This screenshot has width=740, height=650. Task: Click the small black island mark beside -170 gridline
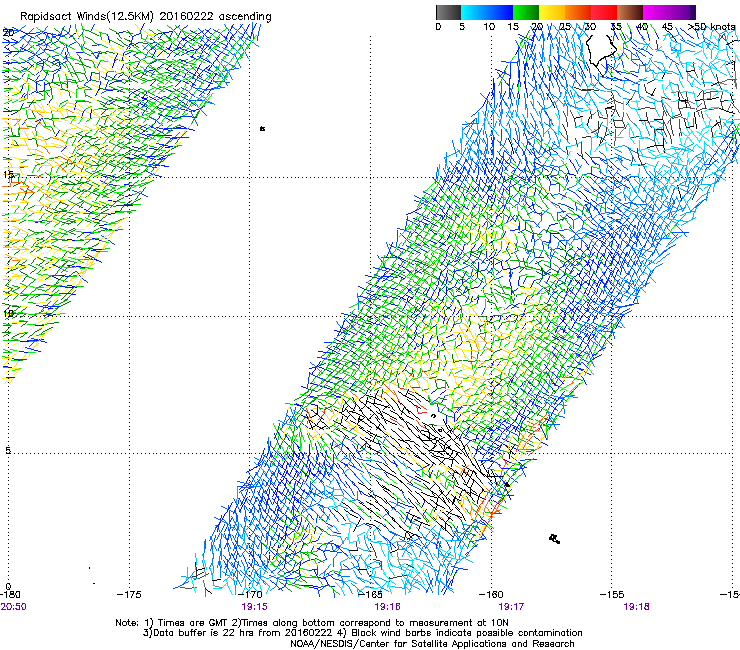point(262,128)
